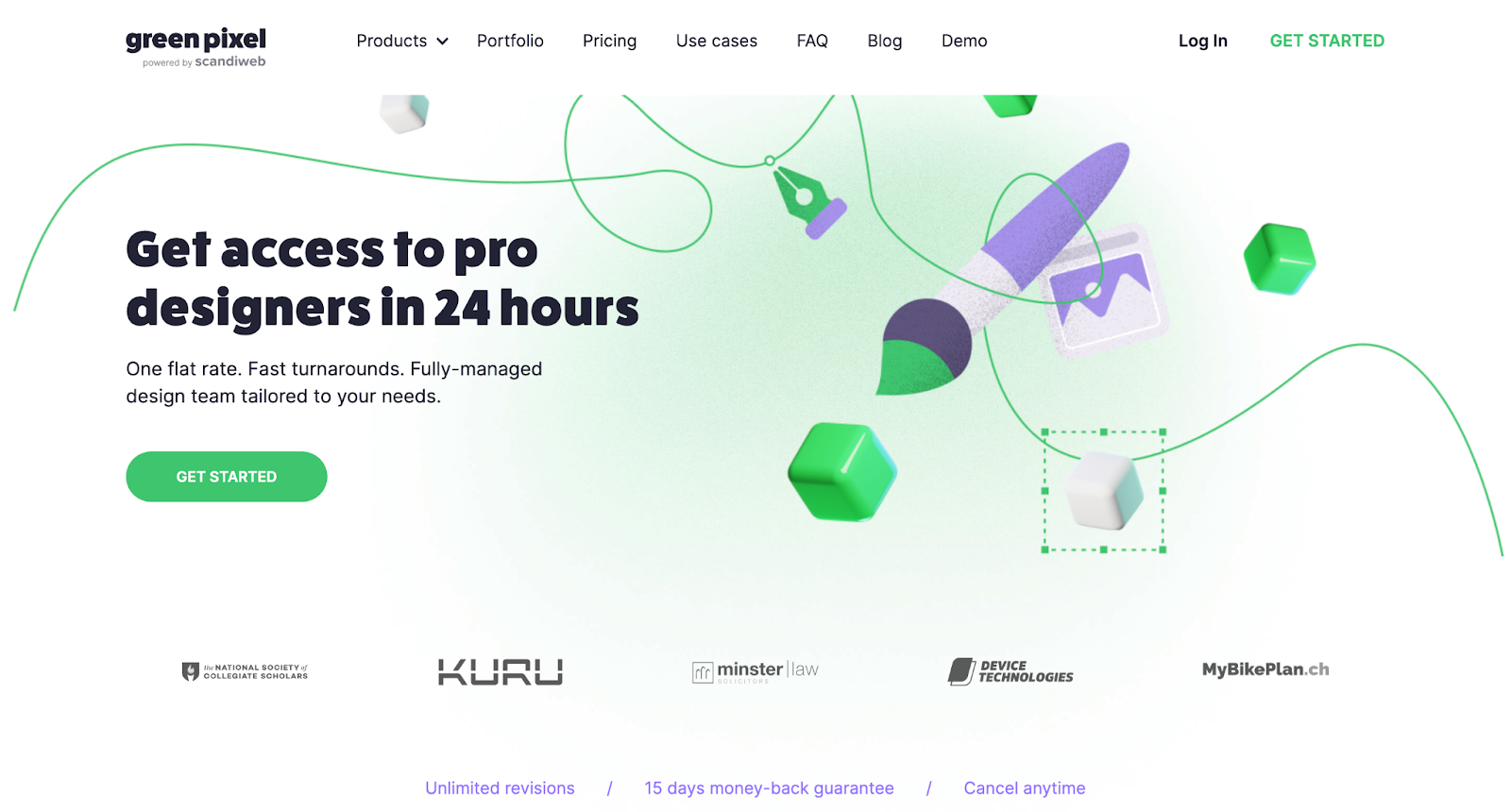The image size is (1511, 812).
Task: Click the Log In link
Action: pos(1202,41)
